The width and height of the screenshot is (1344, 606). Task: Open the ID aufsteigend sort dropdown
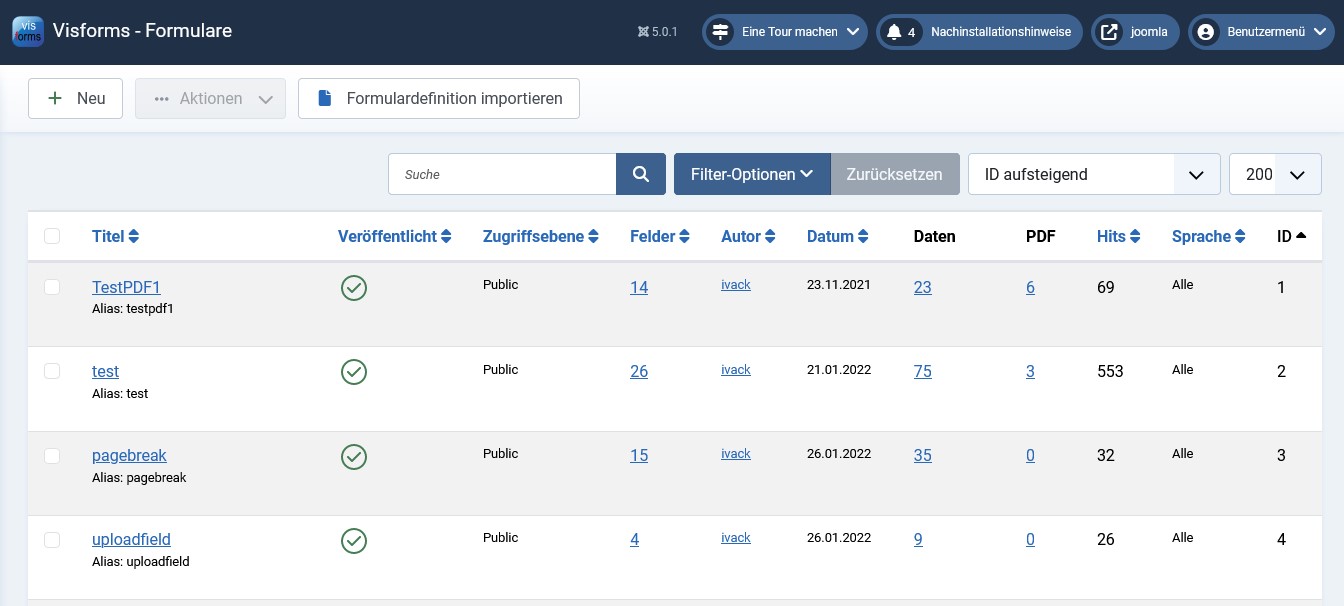(x=1093, y=174)
